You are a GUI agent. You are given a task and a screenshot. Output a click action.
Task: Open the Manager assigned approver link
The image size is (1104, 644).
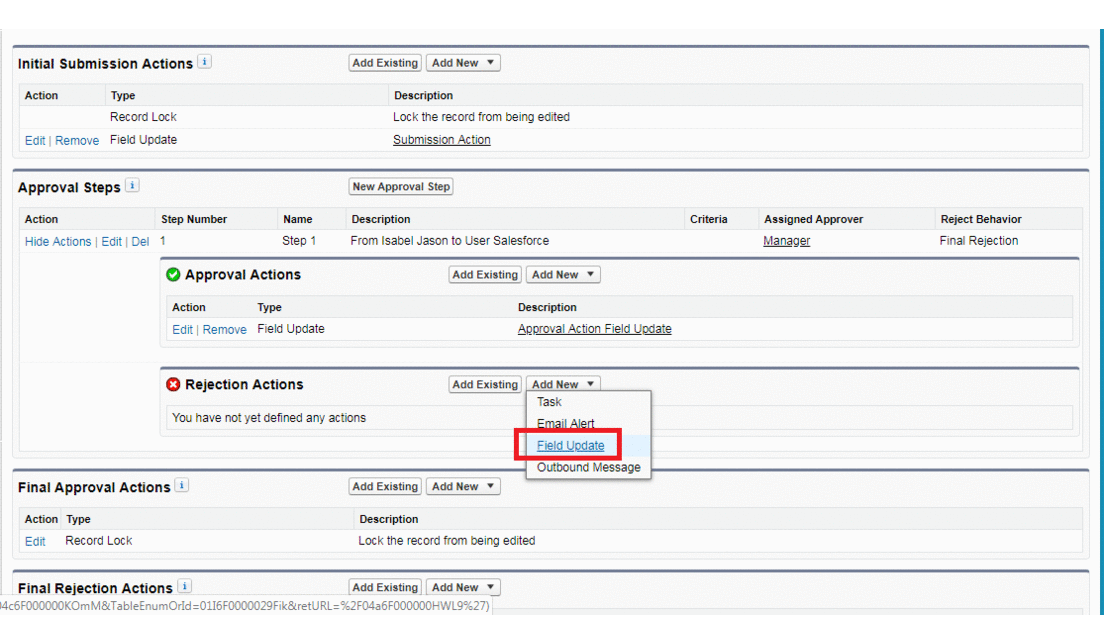click(x=786, y=241)
